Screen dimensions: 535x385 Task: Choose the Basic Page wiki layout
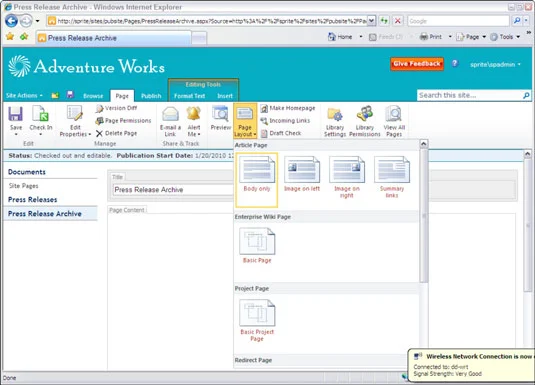257,246
